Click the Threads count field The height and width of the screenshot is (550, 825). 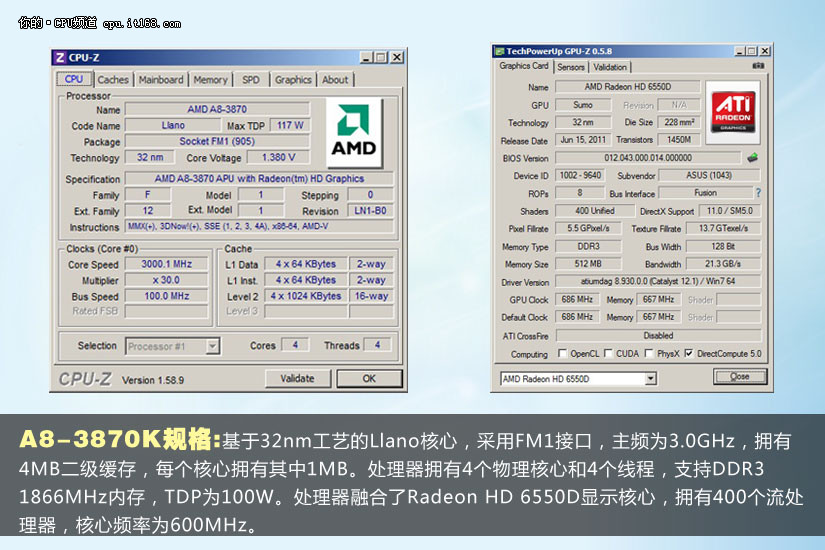coord(377,345)
